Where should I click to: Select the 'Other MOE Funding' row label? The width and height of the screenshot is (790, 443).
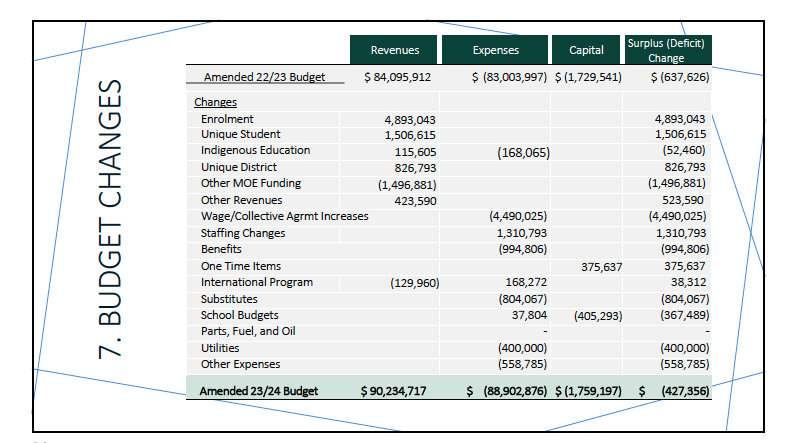[x=250, y=184]
